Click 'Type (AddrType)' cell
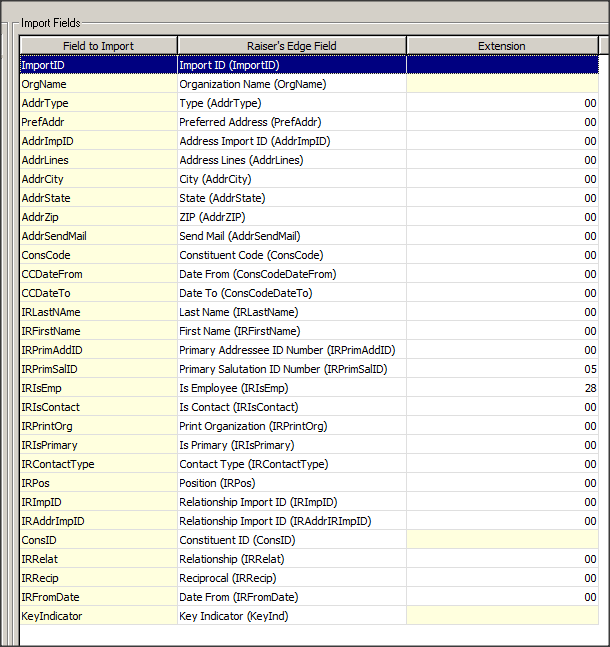Screen dimensions: 610x647 292,103
